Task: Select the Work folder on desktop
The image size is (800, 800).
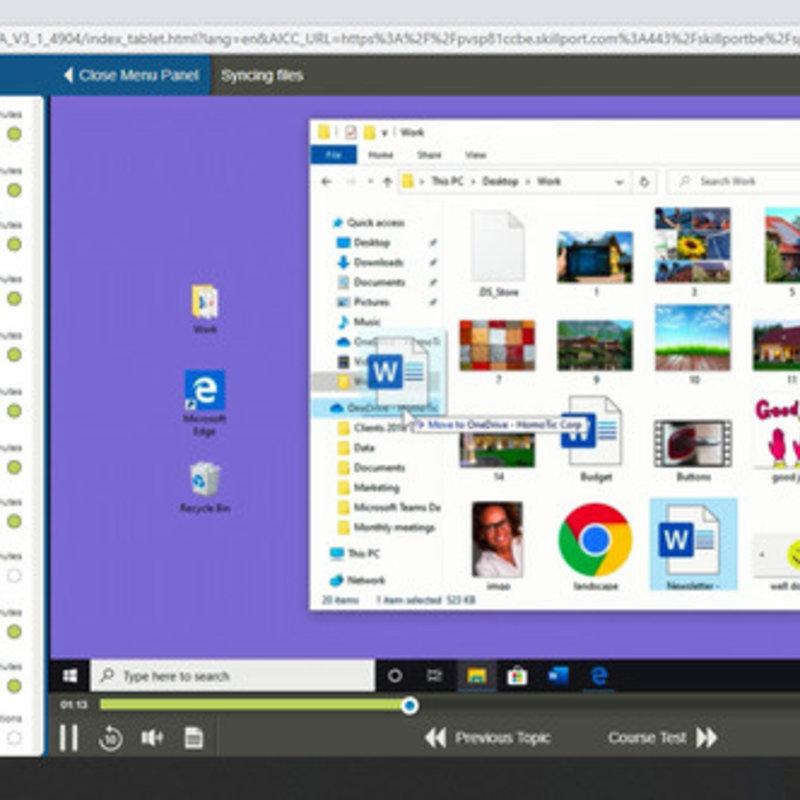Action: tap(205, 309)
